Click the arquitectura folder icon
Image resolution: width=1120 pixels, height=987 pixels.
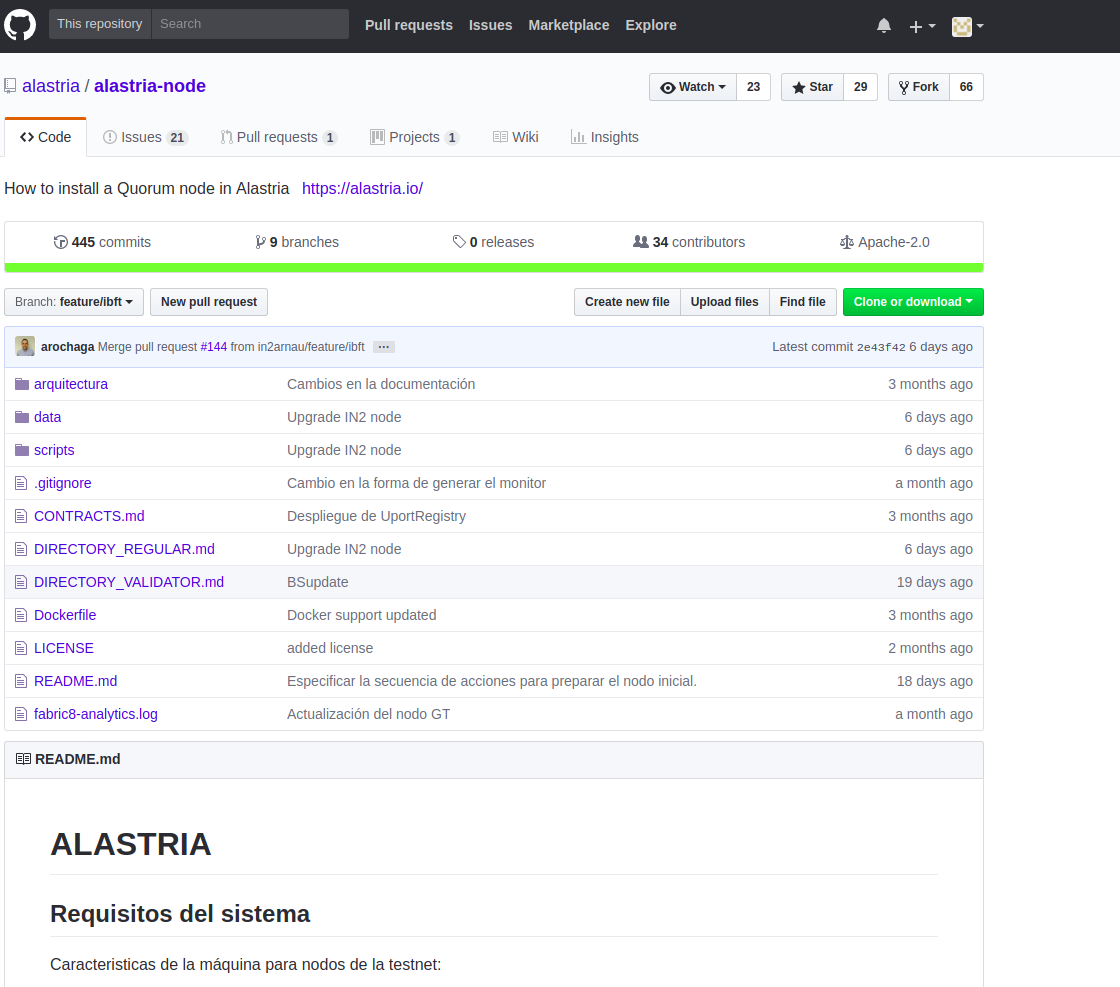point(22,384)
